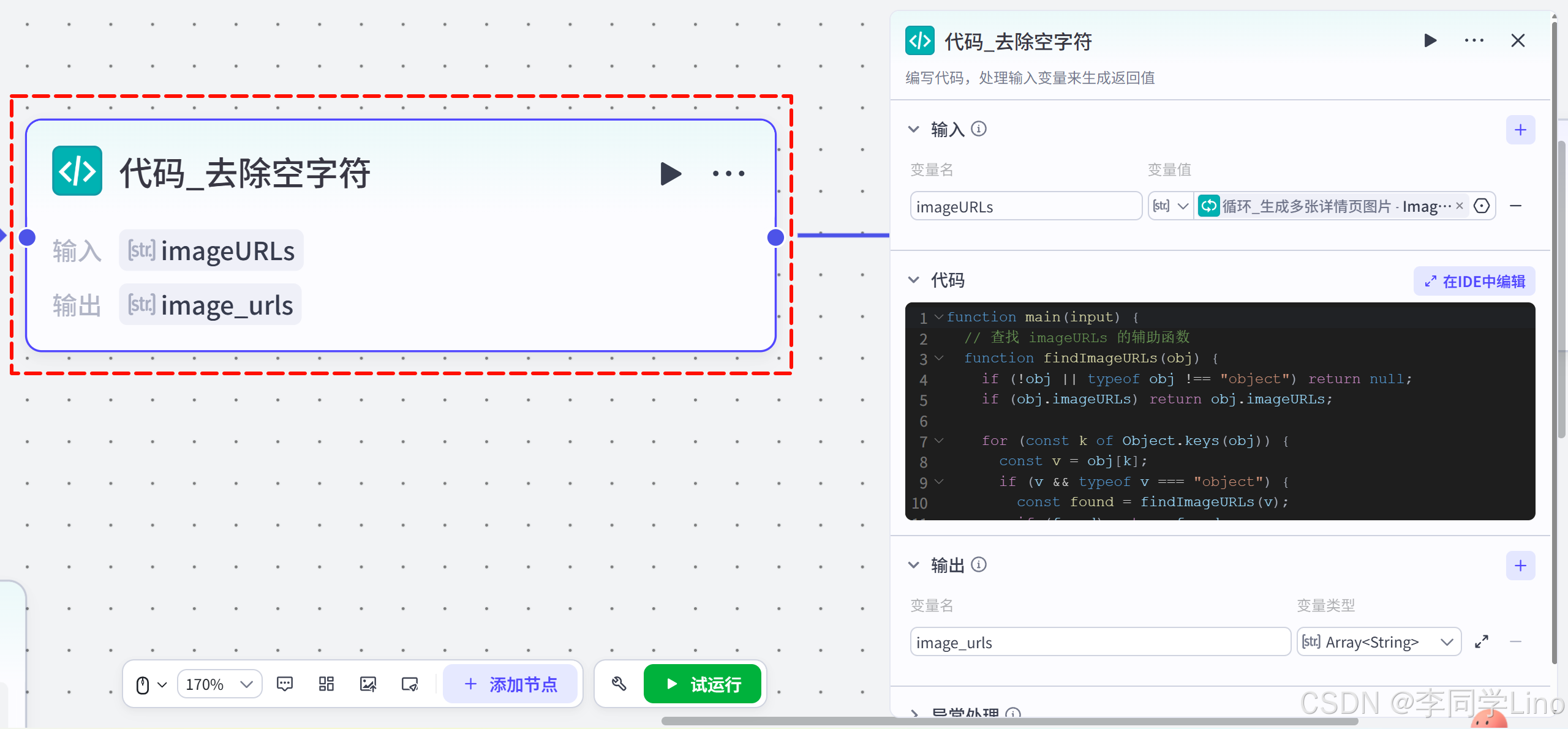Viewport: 1568px width, 729px height.
Task: Expand the image_urls output editor
Action: (x=1482, y=642)
